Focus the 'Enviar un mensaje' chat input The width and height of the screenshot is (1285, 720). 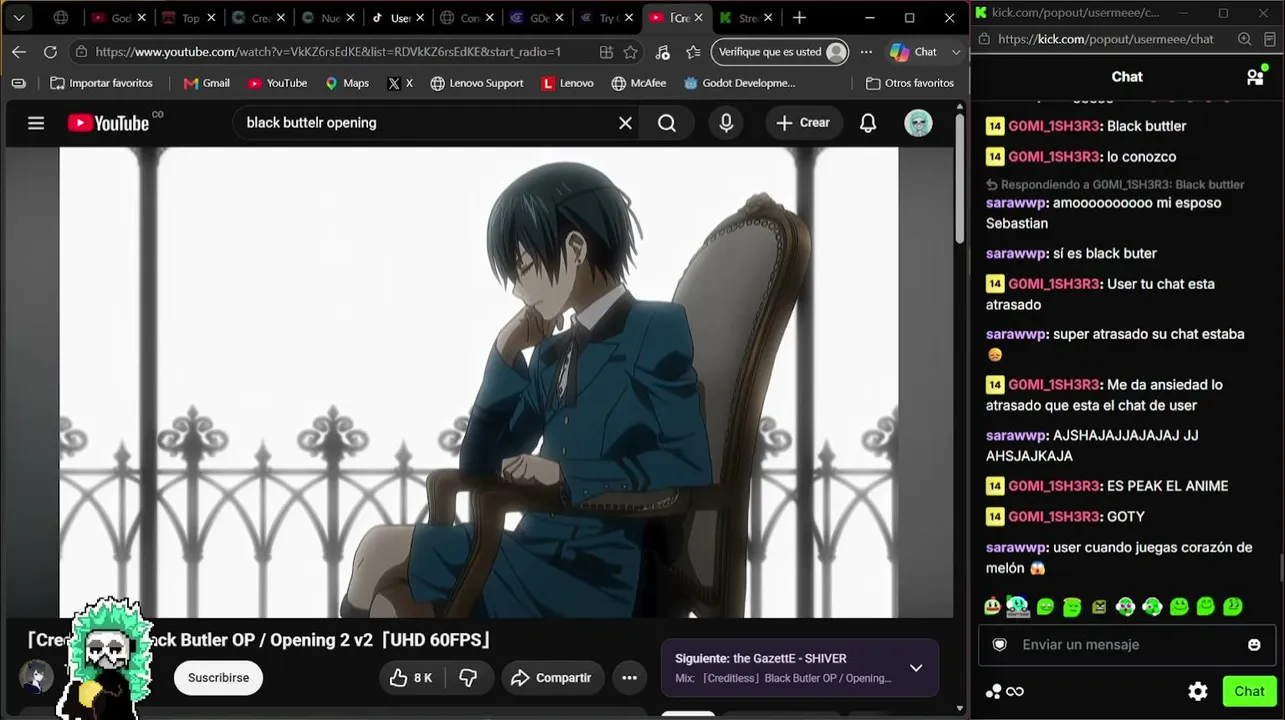coord(1126,645)
